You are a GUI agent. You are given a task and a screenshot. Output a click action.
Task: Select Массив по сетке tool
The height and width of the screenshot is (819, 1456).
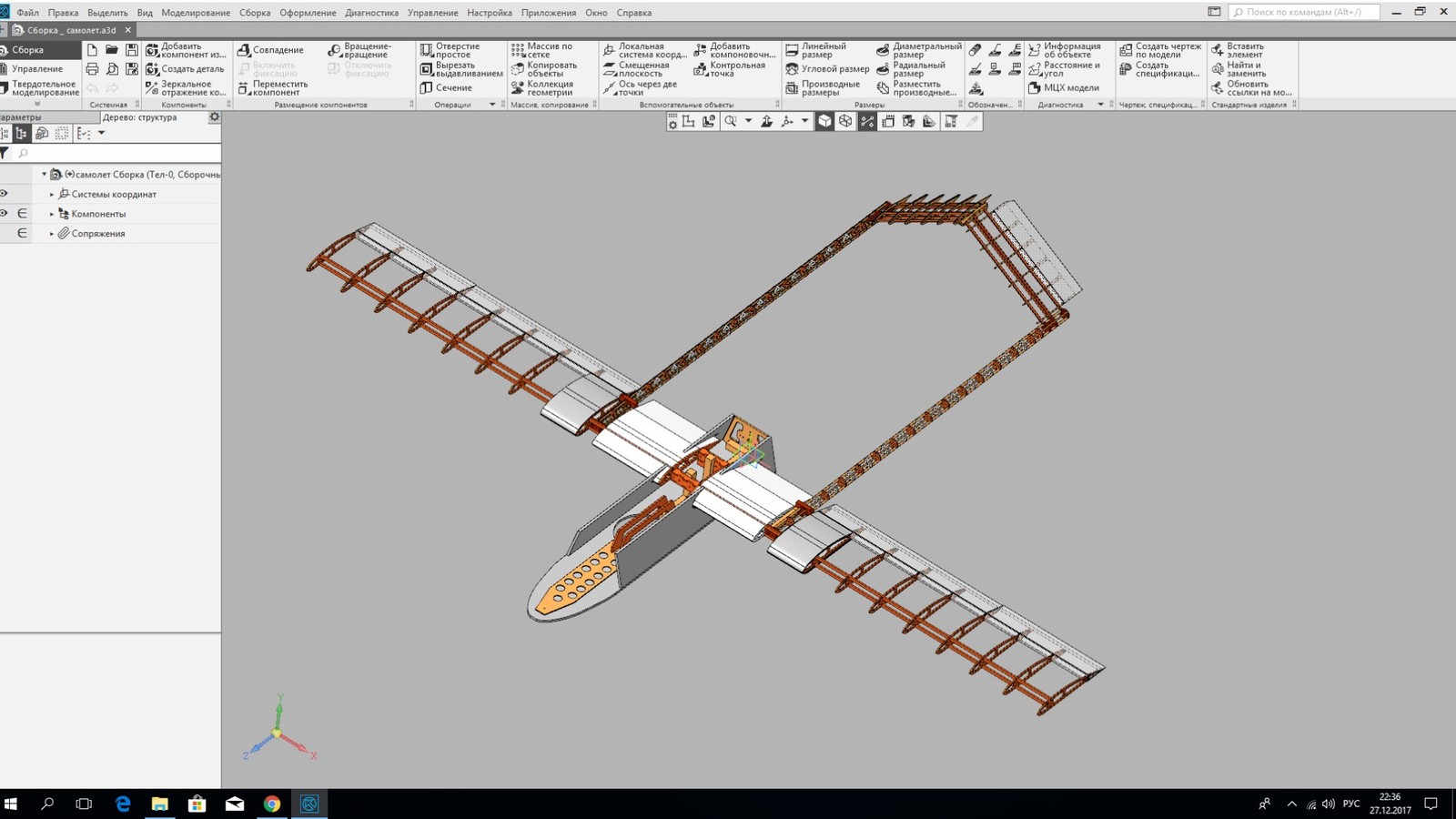[x=542, y=50]
